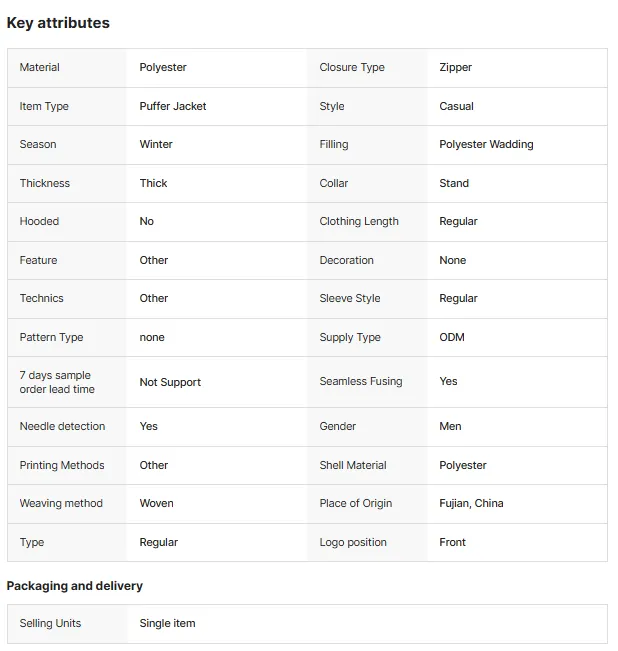Click the Clothing Length label
This screenshot has height=651, width=618.
359,221
